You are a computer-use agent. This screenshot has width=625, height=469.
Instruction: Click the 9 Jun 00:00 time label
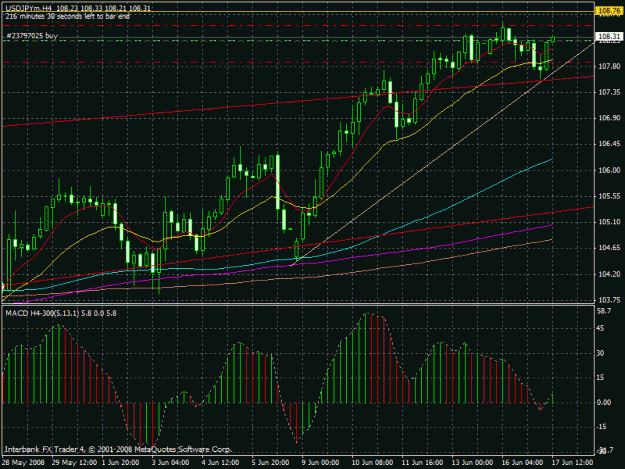click(x=320, y=463)
